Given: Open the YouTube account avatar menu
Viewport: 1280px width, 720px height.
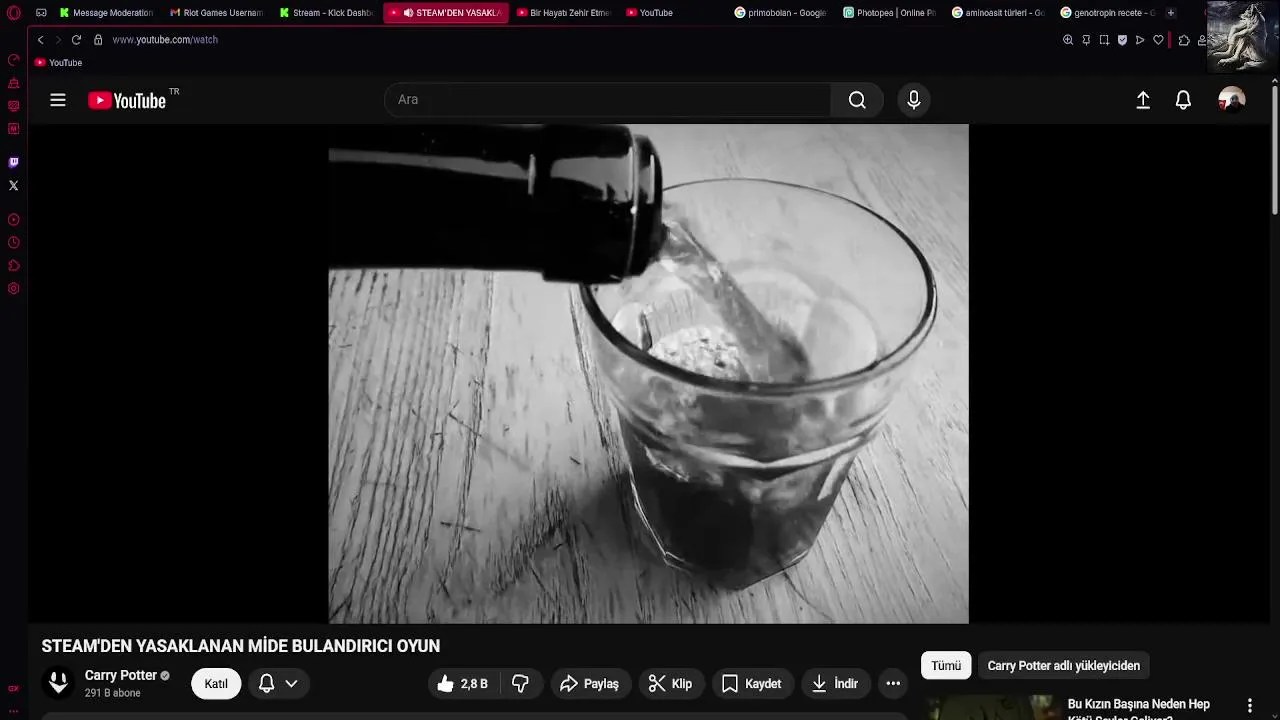Looking at the screenshot, I should tap(1232, 100).
